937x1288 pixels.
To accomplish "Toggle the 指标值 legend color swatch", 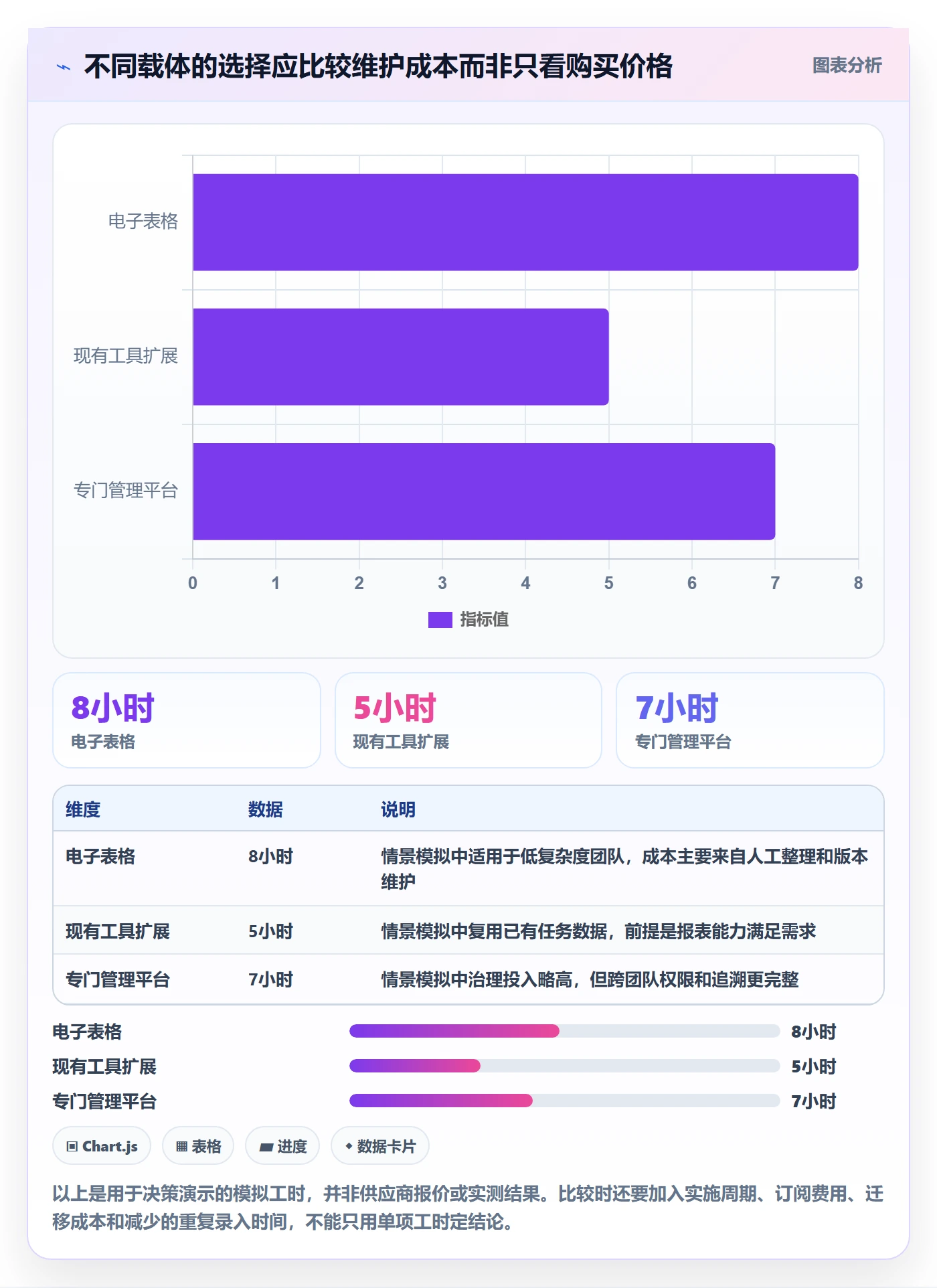I will [440, 620].
